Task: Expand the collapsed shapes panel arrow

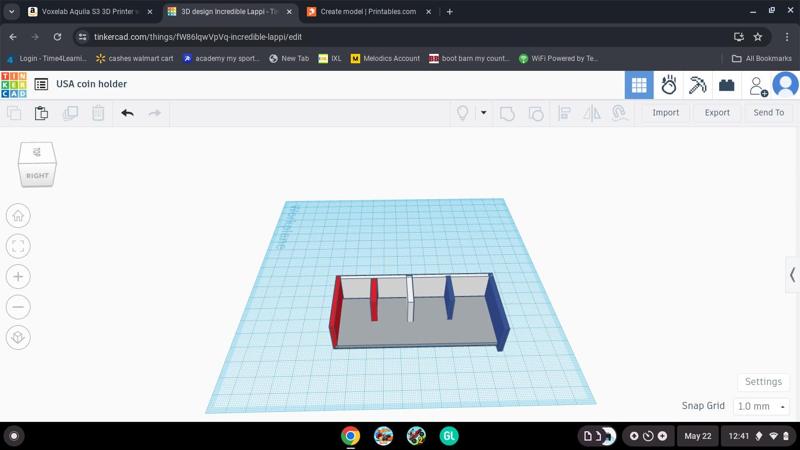Action: click(792, 275)
